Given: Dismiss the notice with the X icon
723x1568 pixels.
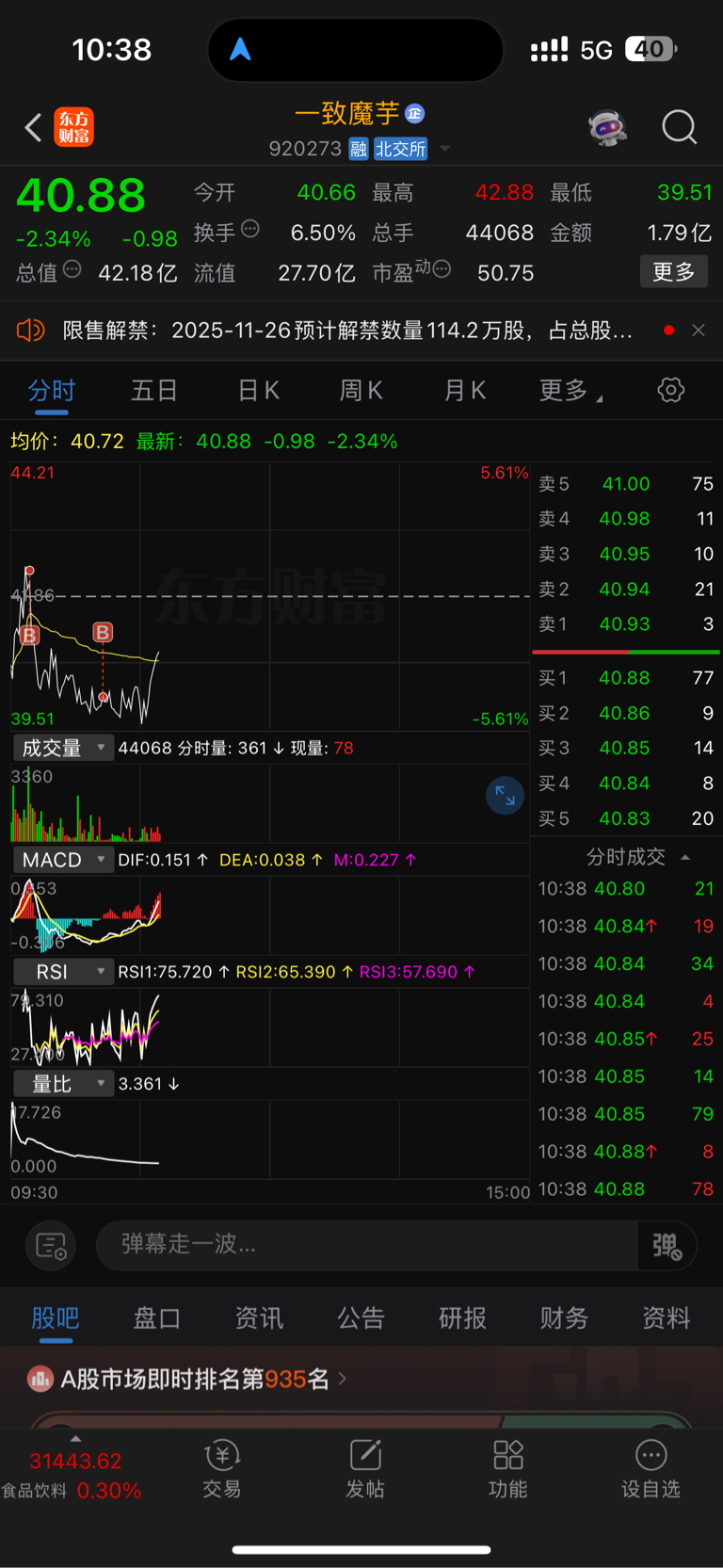Looking at the screenshot, I should (x=699, y=330).
